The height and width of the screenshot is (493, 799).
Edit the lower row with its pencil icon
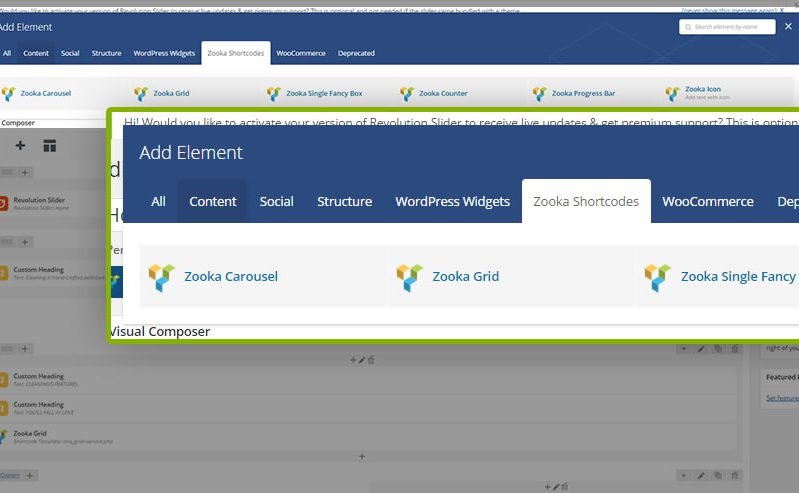[x=701, y=476]
